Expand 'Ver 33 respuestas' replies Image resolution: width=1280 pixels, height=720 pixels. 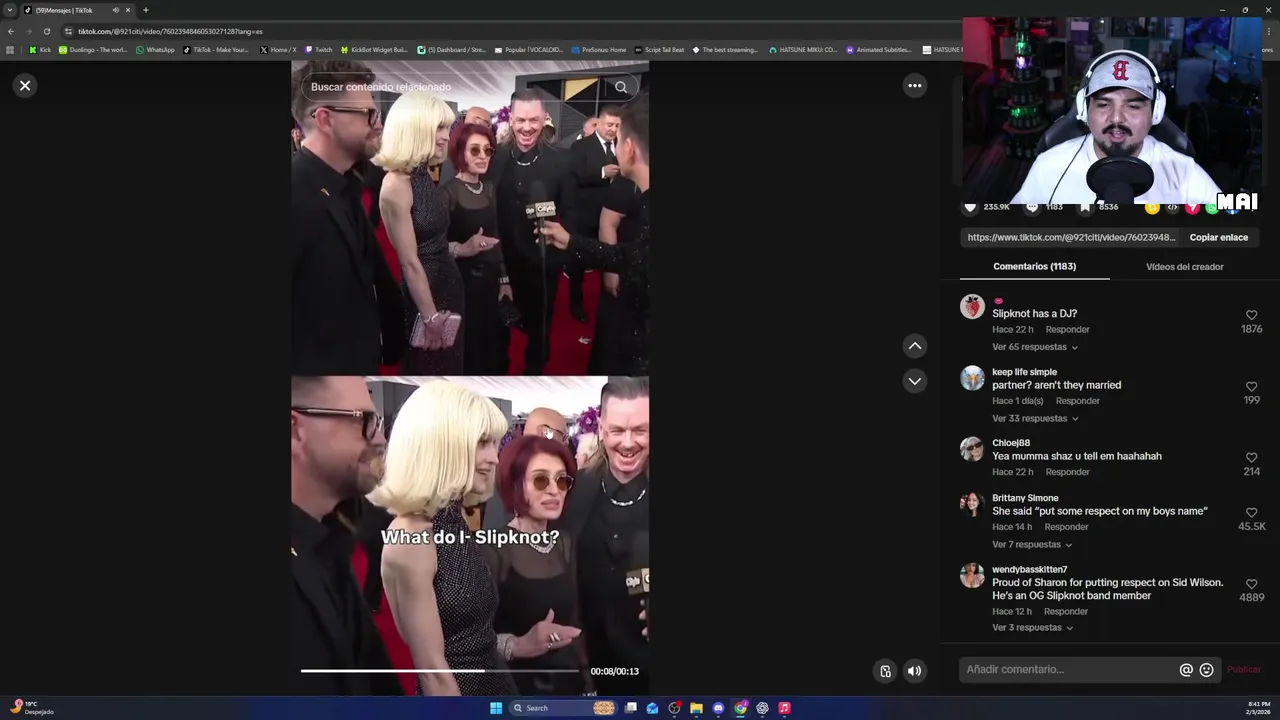[1035, 418]
